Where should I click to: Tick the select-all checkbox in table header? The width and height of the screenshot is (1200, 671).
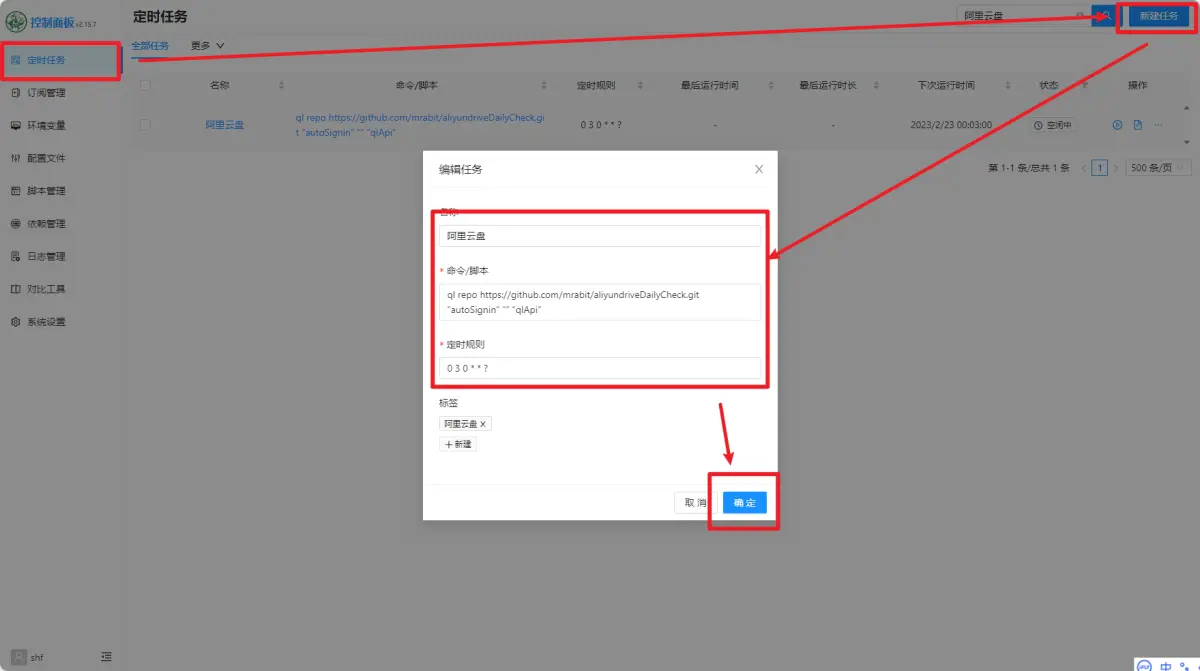[x=145, y=85]
